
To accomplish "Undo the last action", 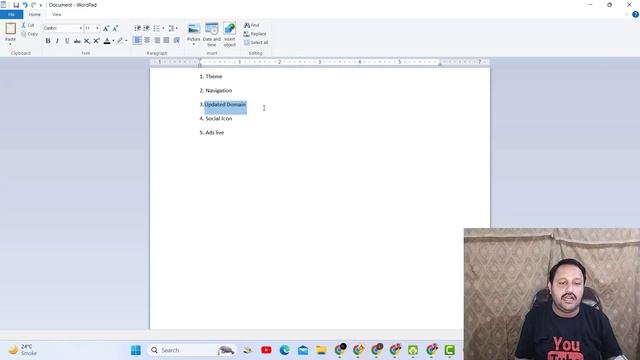I will coord(25,5).
